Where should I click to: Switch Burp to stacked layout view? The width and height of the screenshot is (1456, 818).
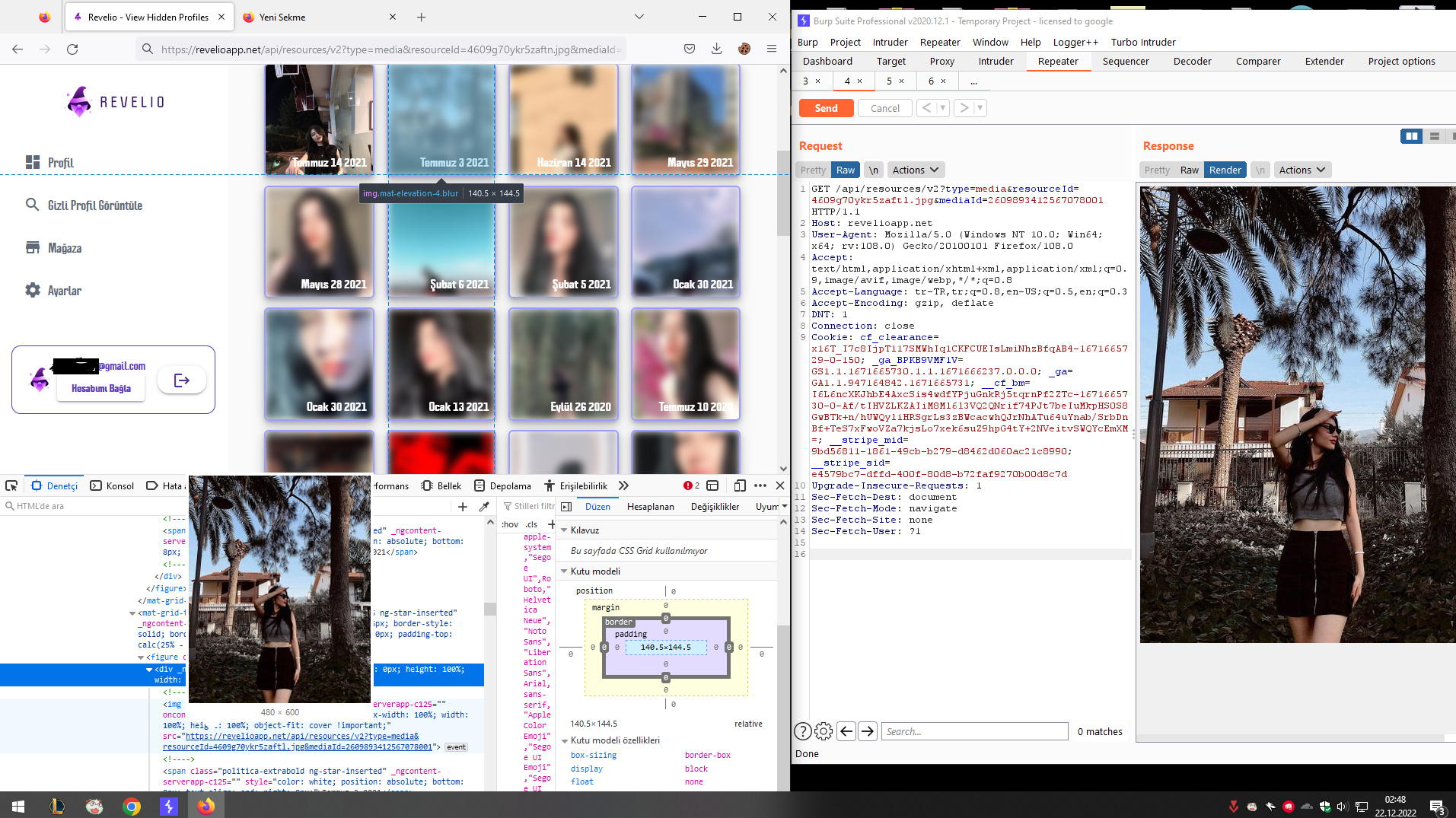click(1435, 136)
